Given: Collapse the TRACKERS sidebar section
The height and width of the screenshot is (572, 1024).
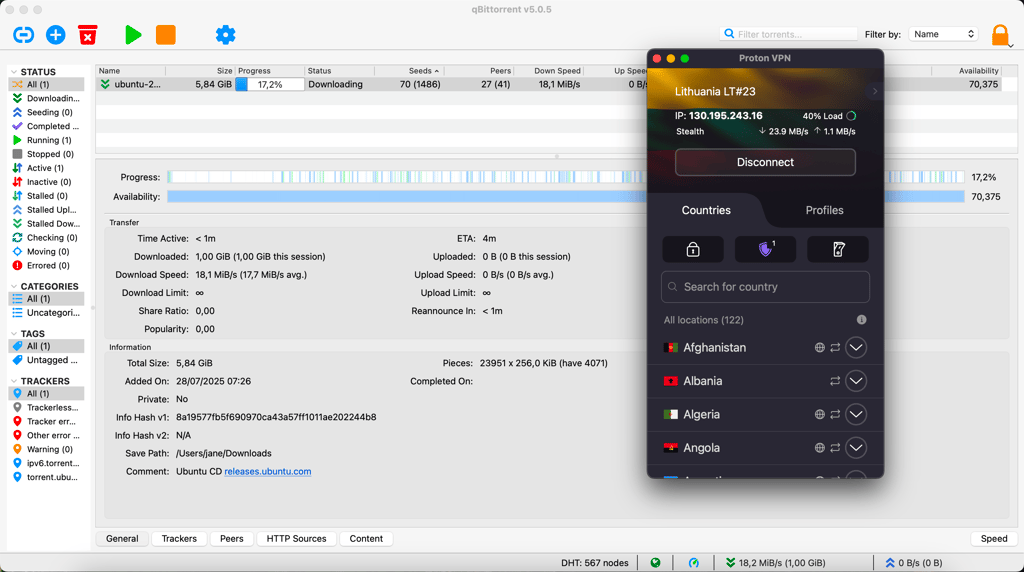Looking at the screenshot, I should [x=14, y=381].
